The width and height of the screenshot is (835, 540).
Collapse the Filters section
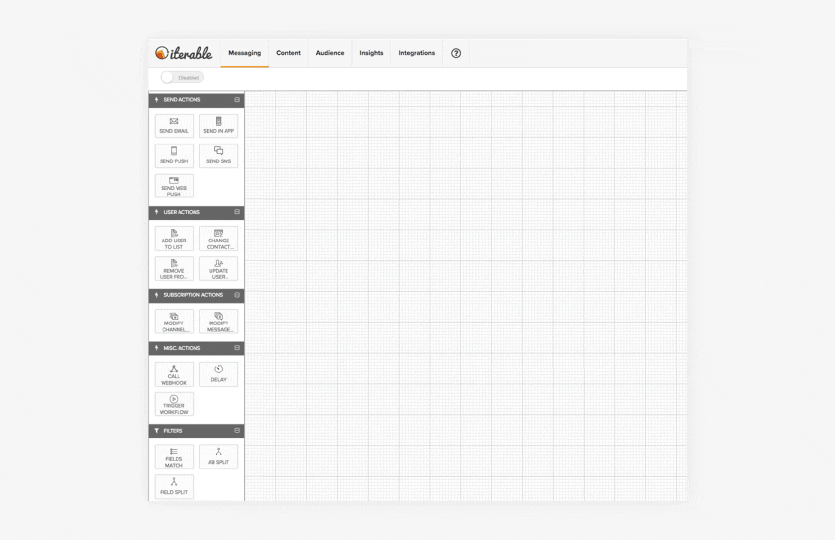[x=237, y=430]
